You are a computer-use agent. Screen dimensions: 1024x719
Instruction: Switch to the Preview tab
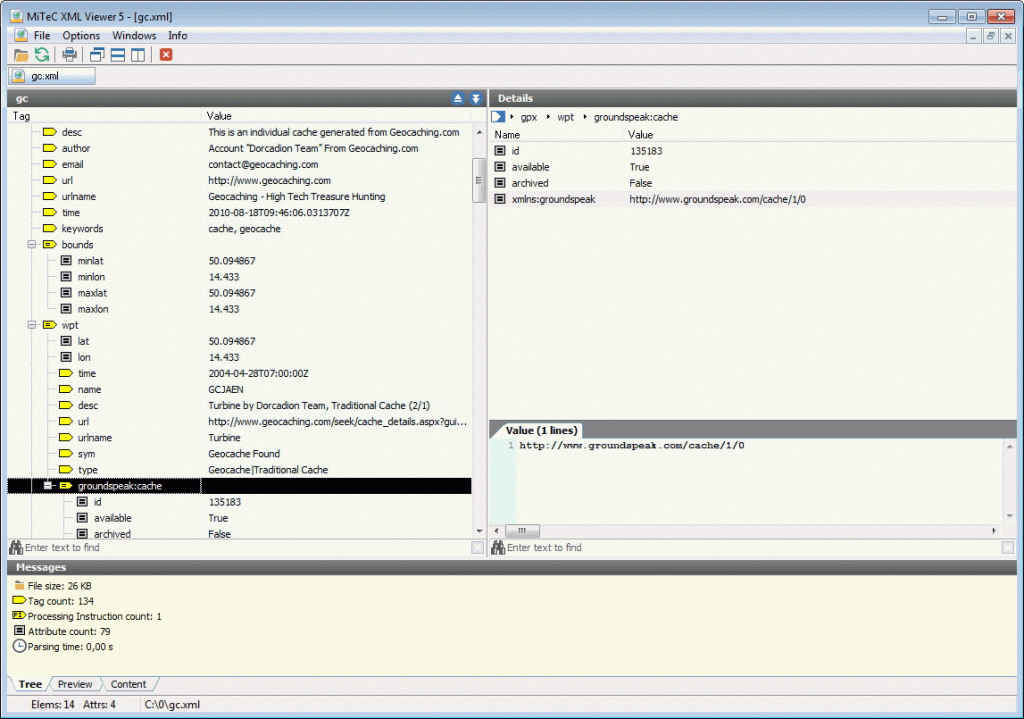tap(74, 684)
